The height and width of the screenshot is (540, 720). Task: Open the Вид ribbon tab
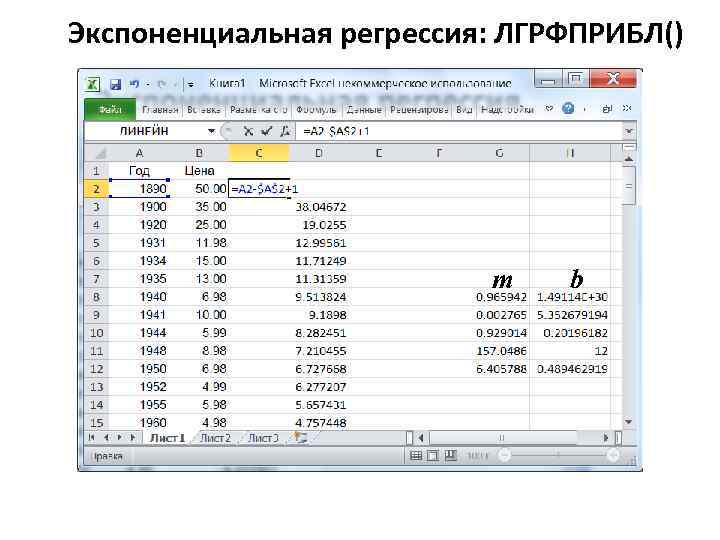tap(464, 109)
